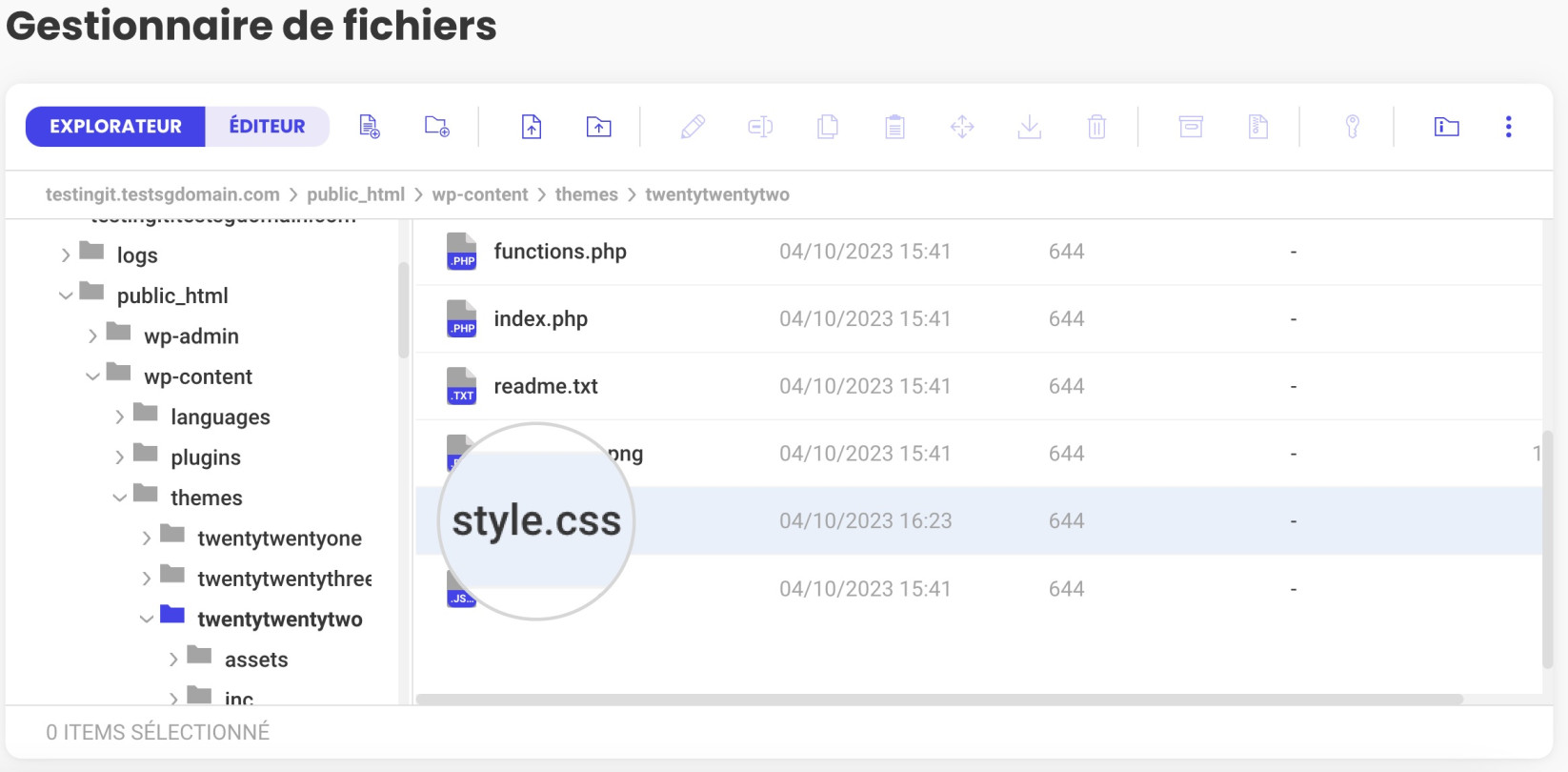Screen dimensions: 1568x772
Task: Collapse the twentytwentytwo folder chevron
Action: pyautogui.click(x=146, y=619)
